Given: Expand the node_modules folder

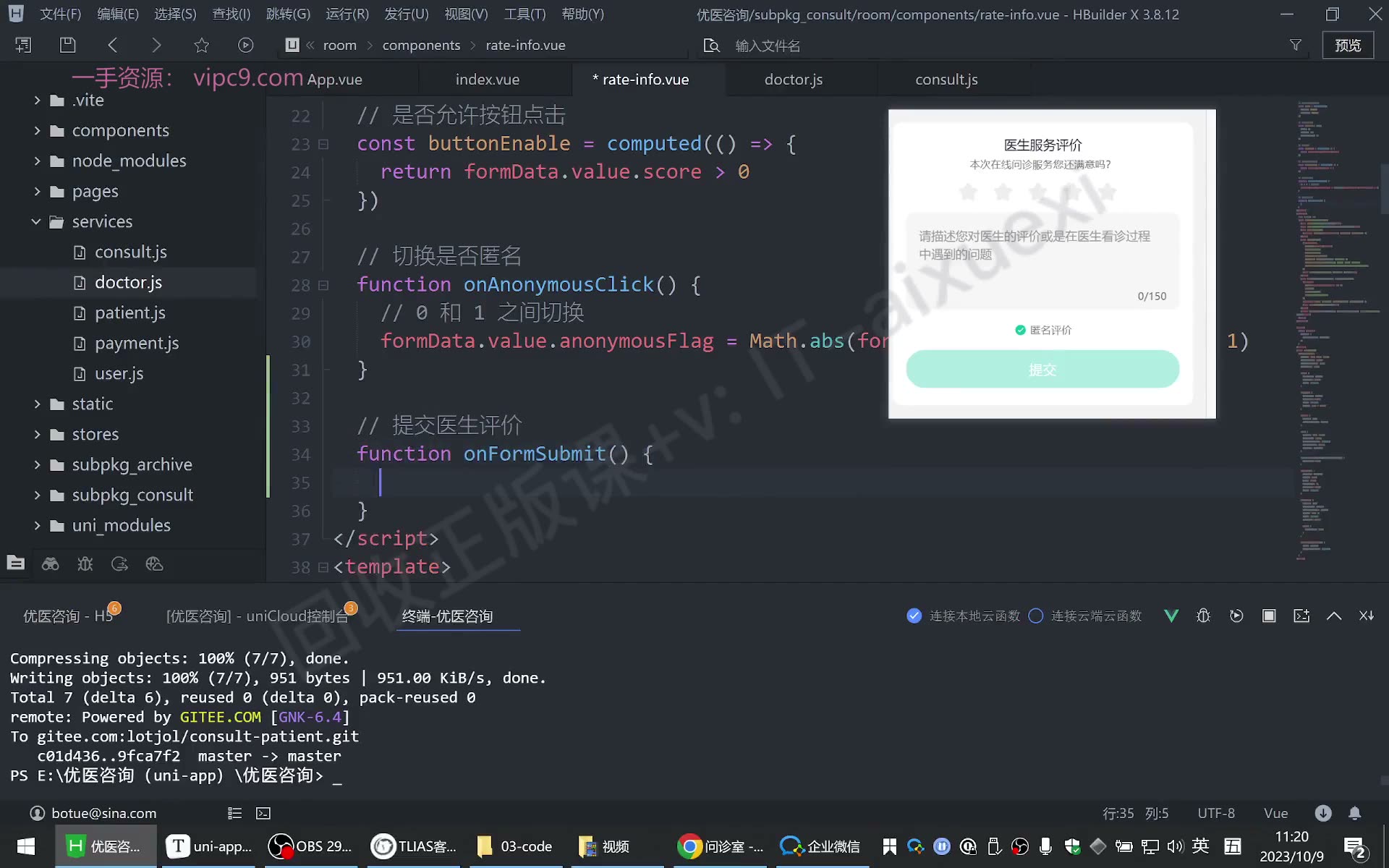Looking at the screenshot, I should [37, 161].
